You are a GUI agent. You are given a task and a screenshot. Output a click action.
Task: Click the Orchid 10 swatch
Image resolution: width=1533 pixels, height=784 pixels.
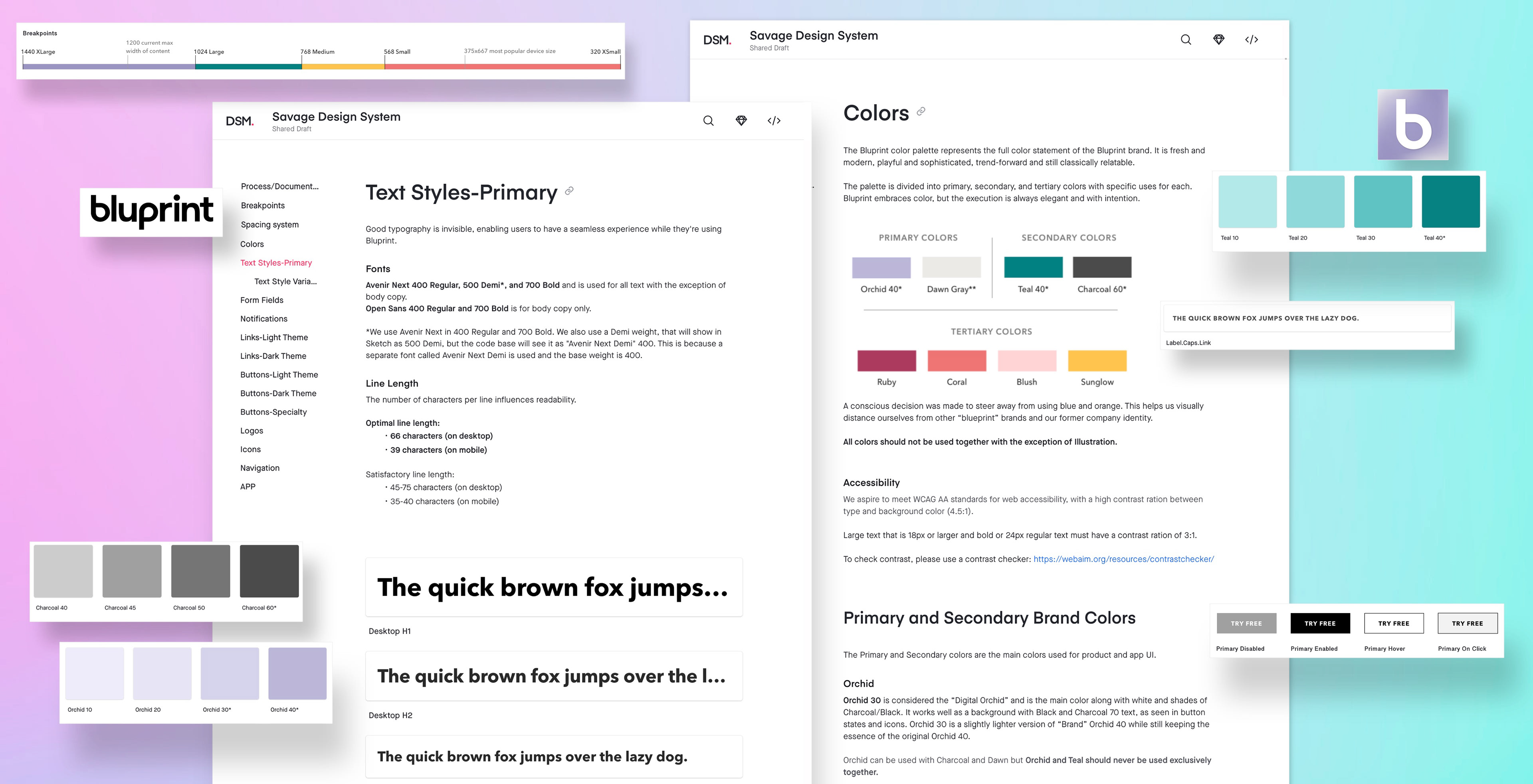click(95, 673)
